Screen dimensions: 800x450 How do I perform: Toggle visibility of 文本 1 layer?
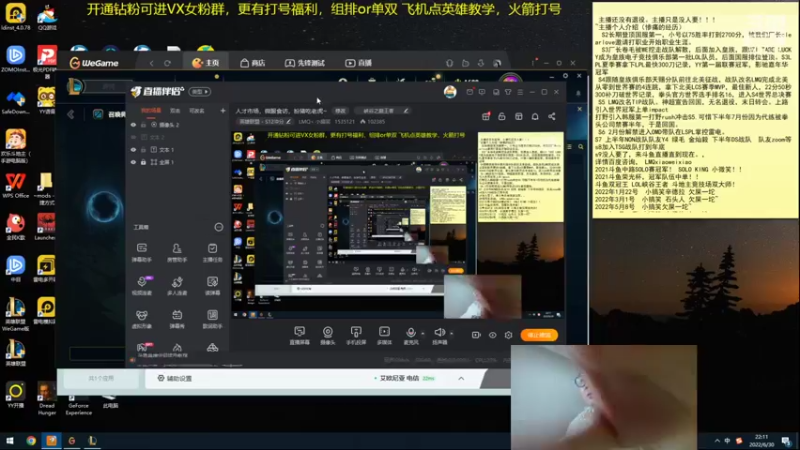134,149
